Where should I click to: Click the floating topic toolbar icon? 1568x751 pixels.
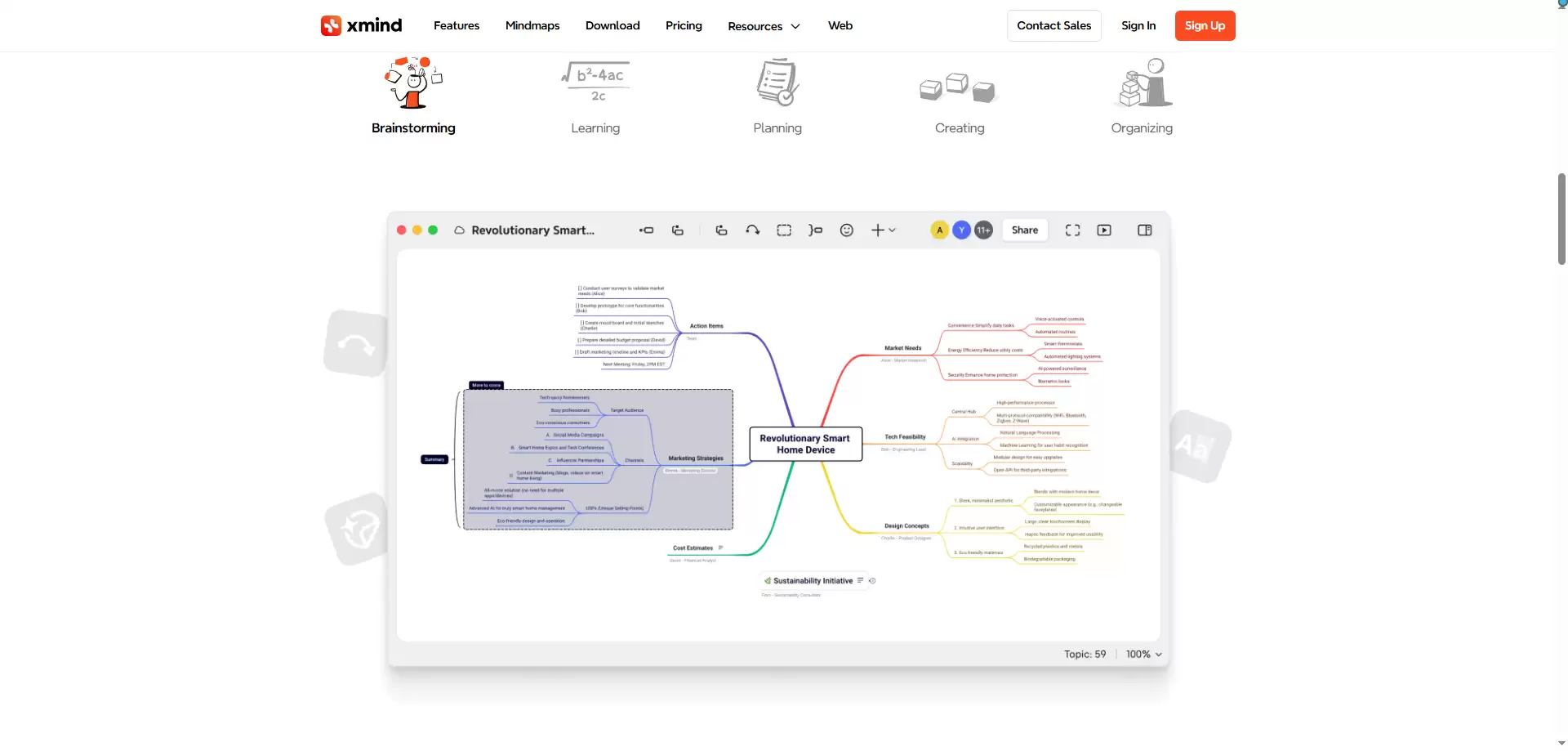pos(721,230)
